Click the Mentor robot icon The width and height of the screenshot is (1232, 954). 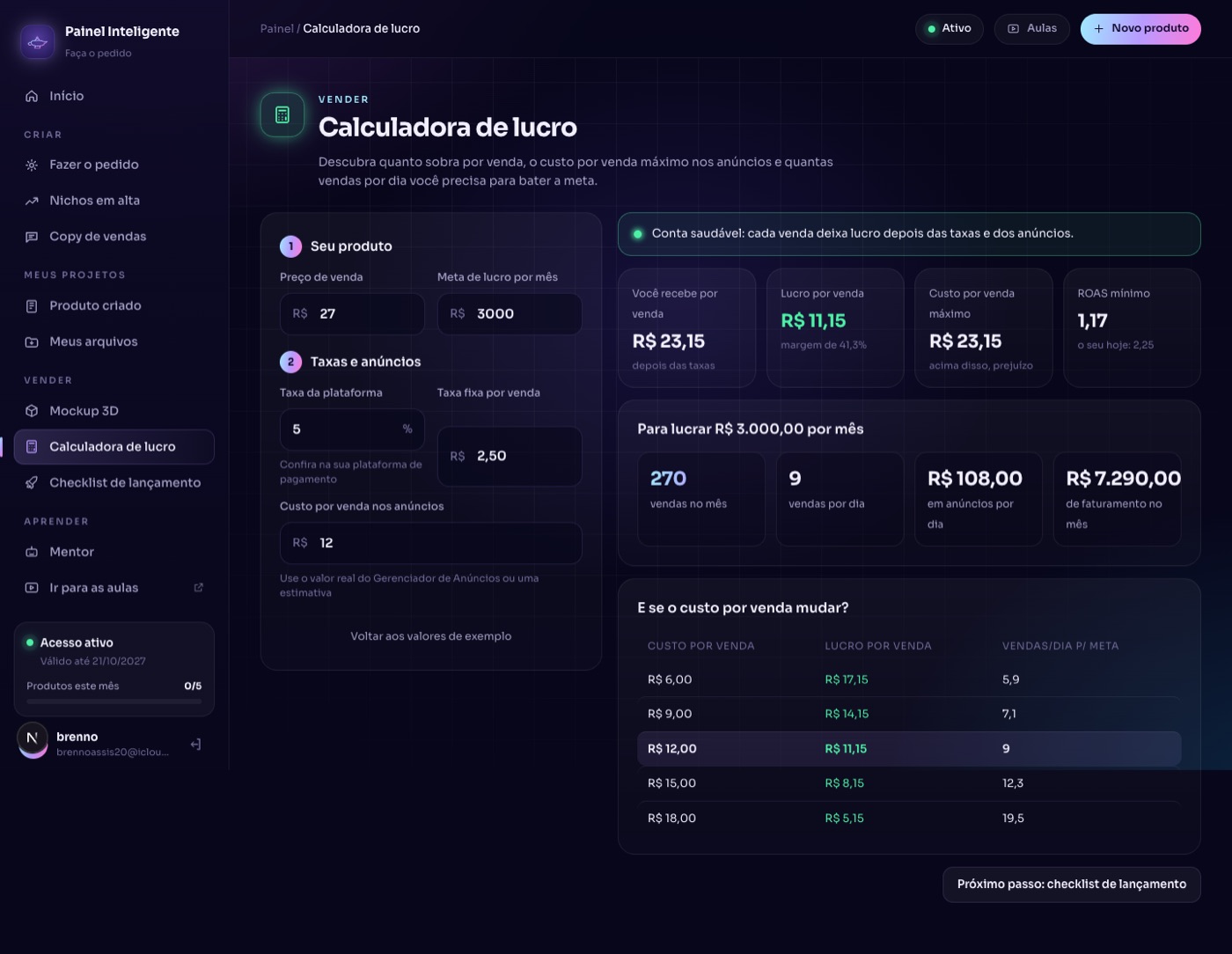32,552
